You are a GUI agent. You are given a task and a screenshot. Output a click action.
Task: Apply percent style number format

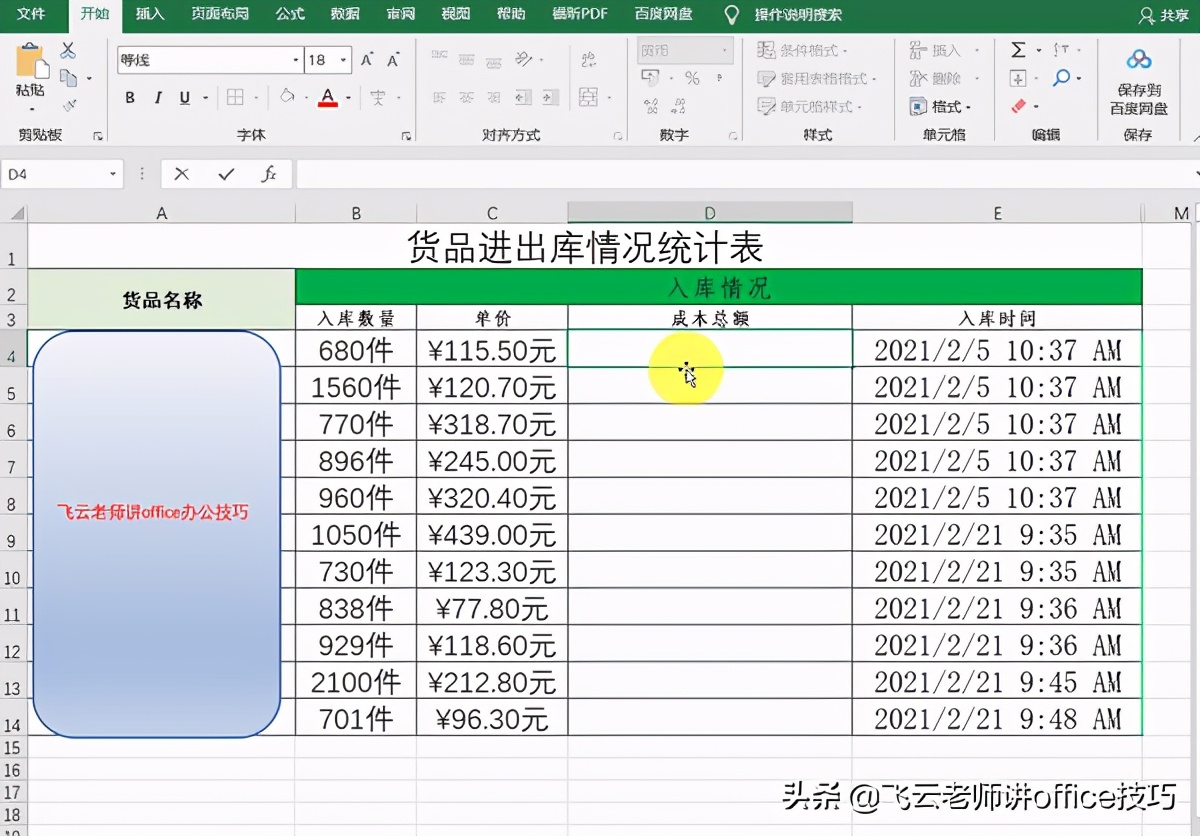(x=692, y=78)
